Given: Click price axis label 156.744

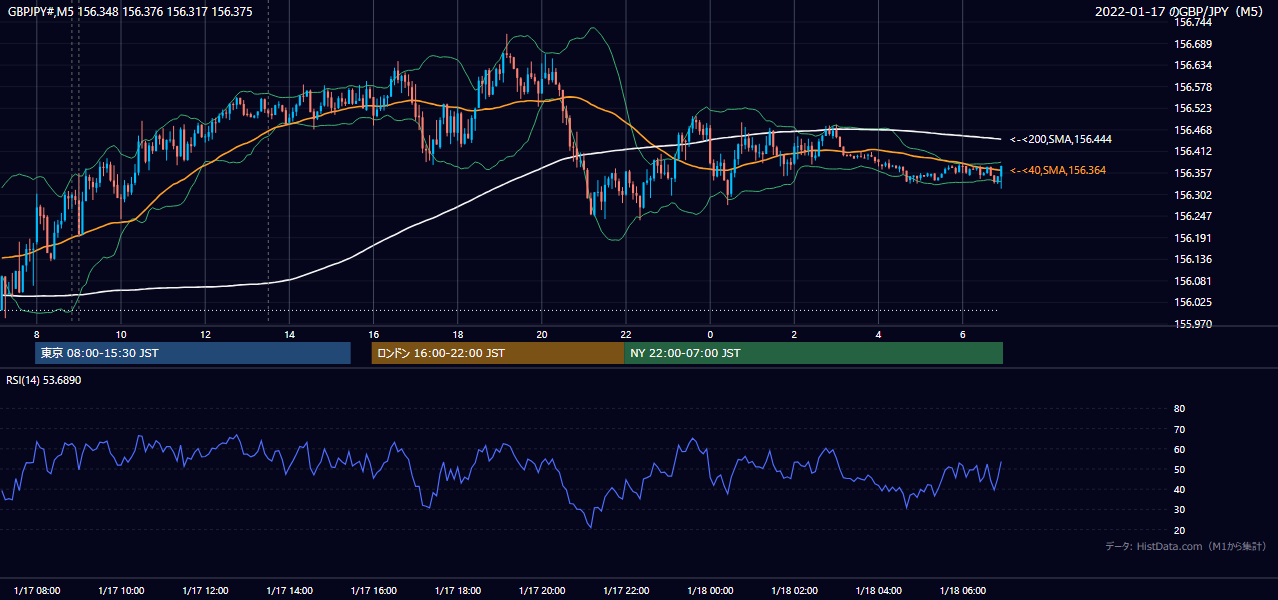Looking at the screenshot, I should 1193,22.
